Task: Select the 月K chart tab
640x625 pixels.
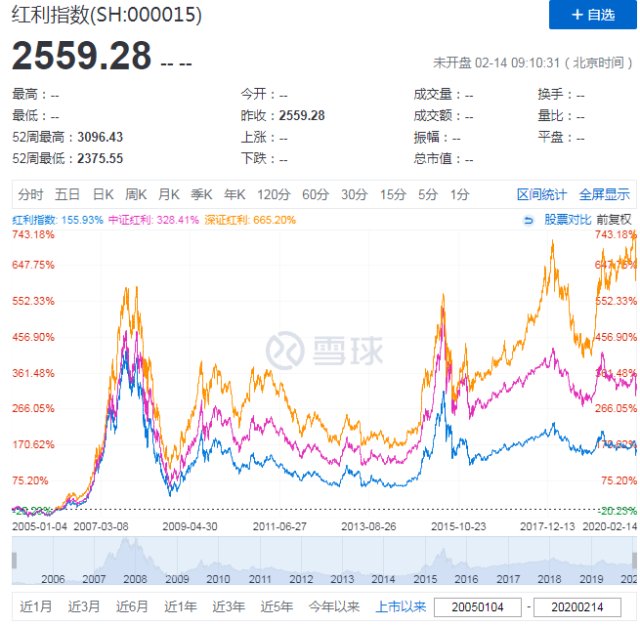Action: pyautogui.click(x=169, y=194)
